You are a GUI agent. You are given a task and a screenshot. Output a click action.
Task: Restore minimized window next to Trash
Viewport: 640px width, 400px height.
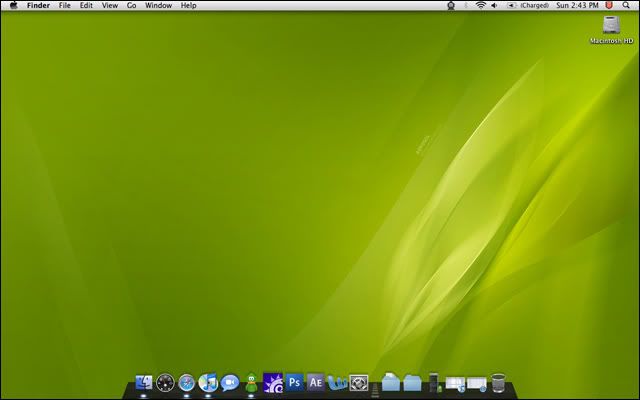click(477, 384)
